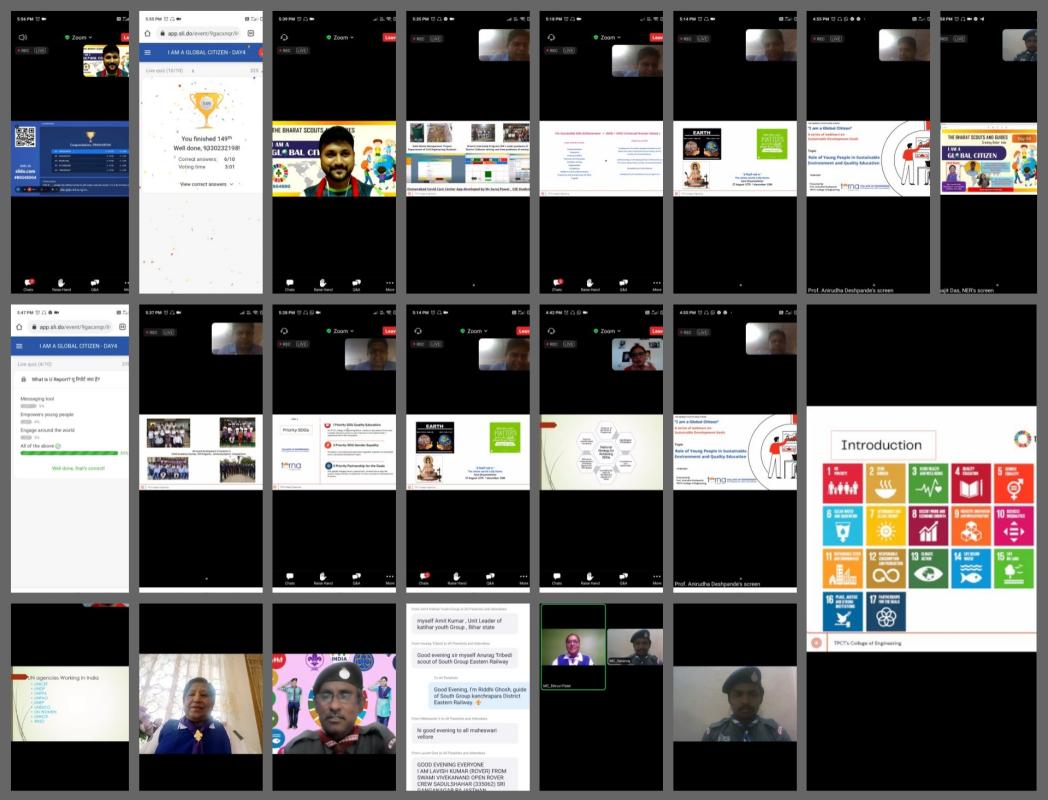Open hamburger menu on the trophy results page

(148, 52)
